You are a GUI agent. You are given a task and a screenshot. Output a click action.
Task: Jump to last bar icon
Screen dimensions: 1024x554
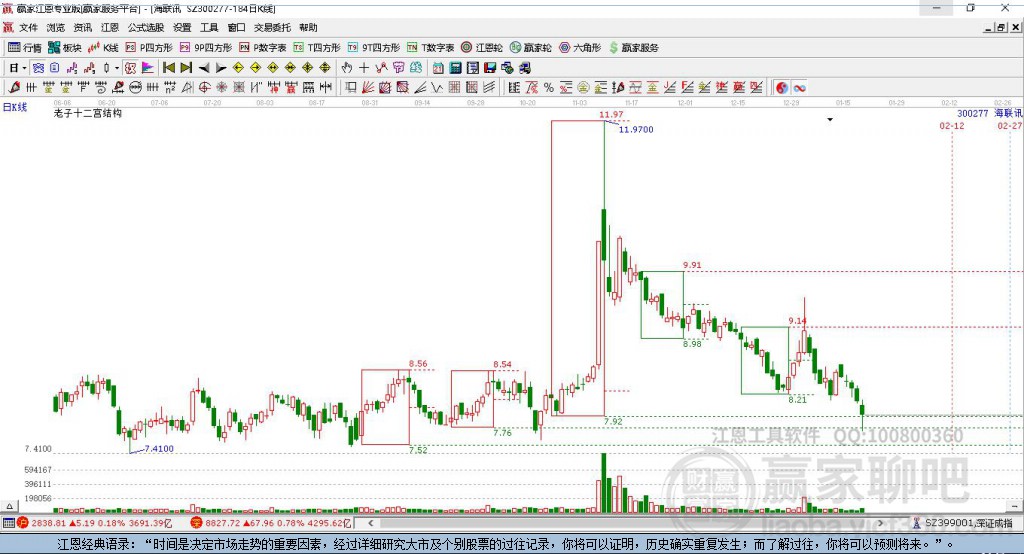(x=186, y=68)
